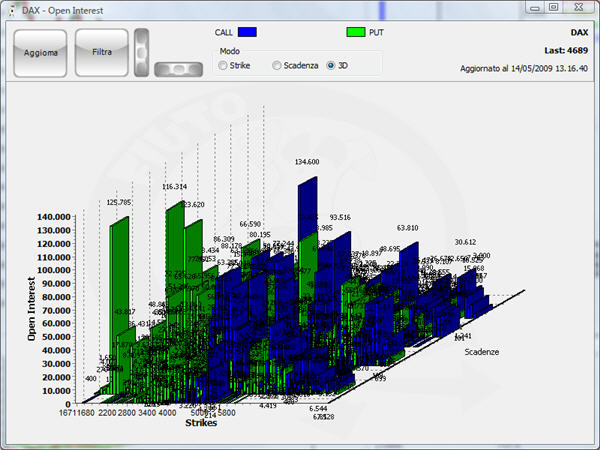Open the Filtra filter button

click(102, 53)
